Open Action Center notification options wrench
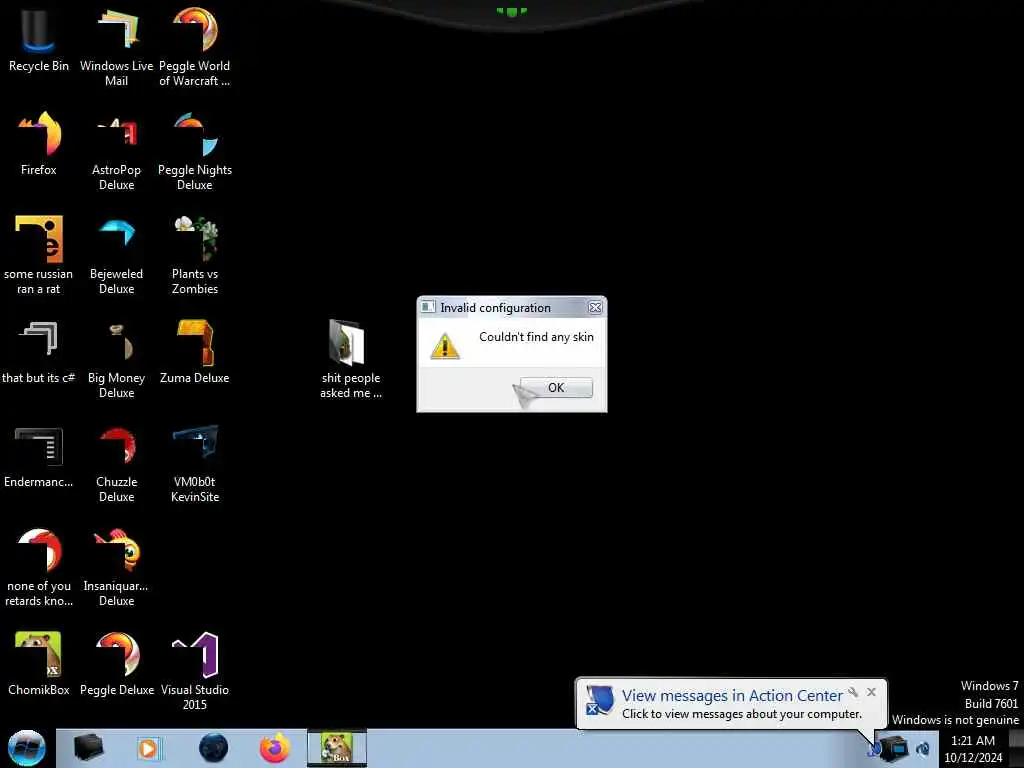Viewport: 1024px width, 768px height. [853, 692]
